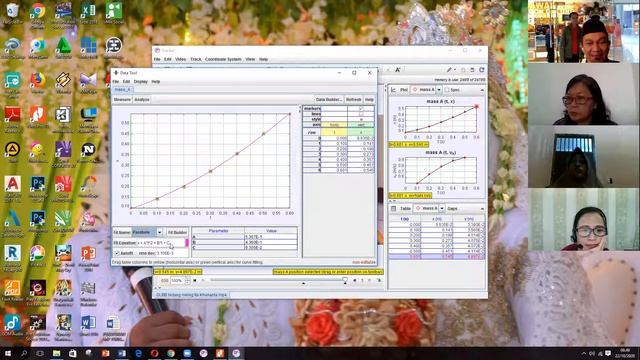Open the mass A dropdown in table view
This screenshot has height=360, width=640.
pyautogui.click(x=442, y=209)
